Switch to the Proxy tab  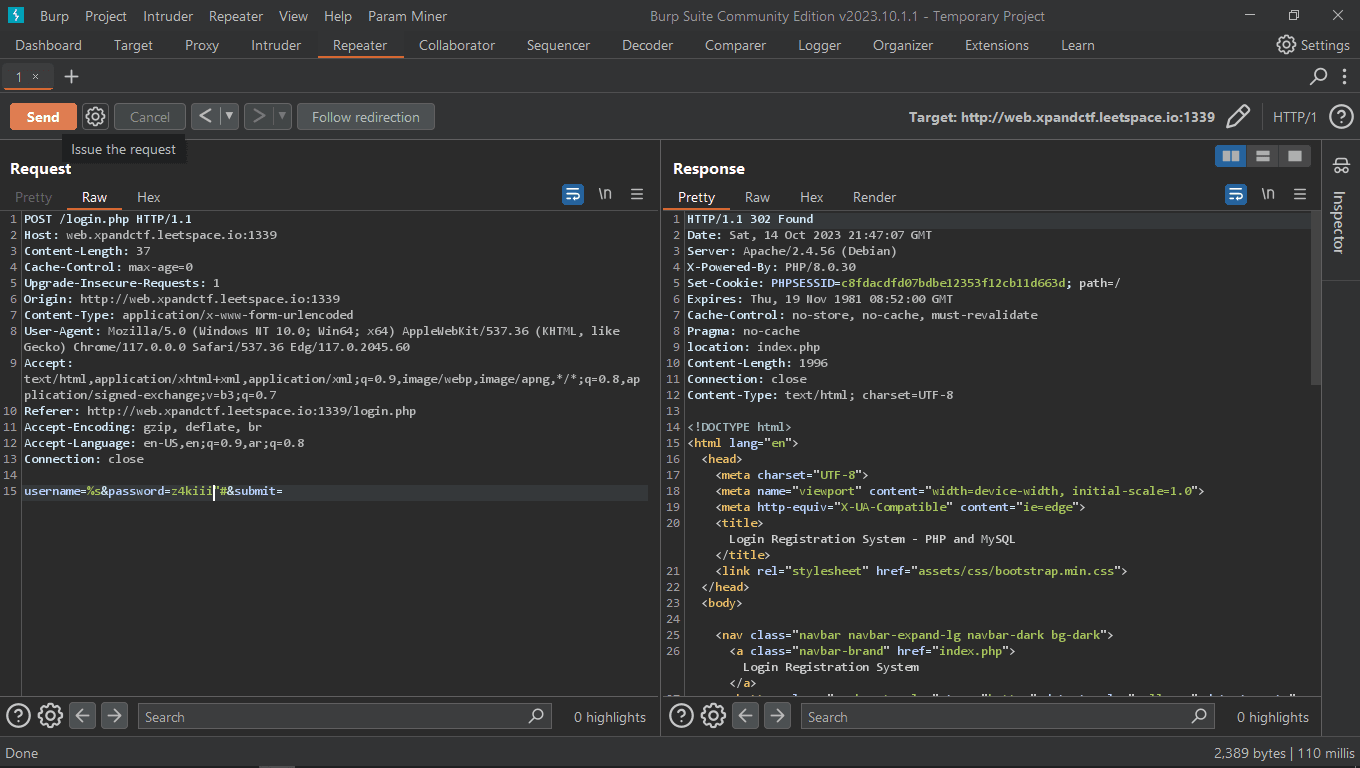(202, 45)
